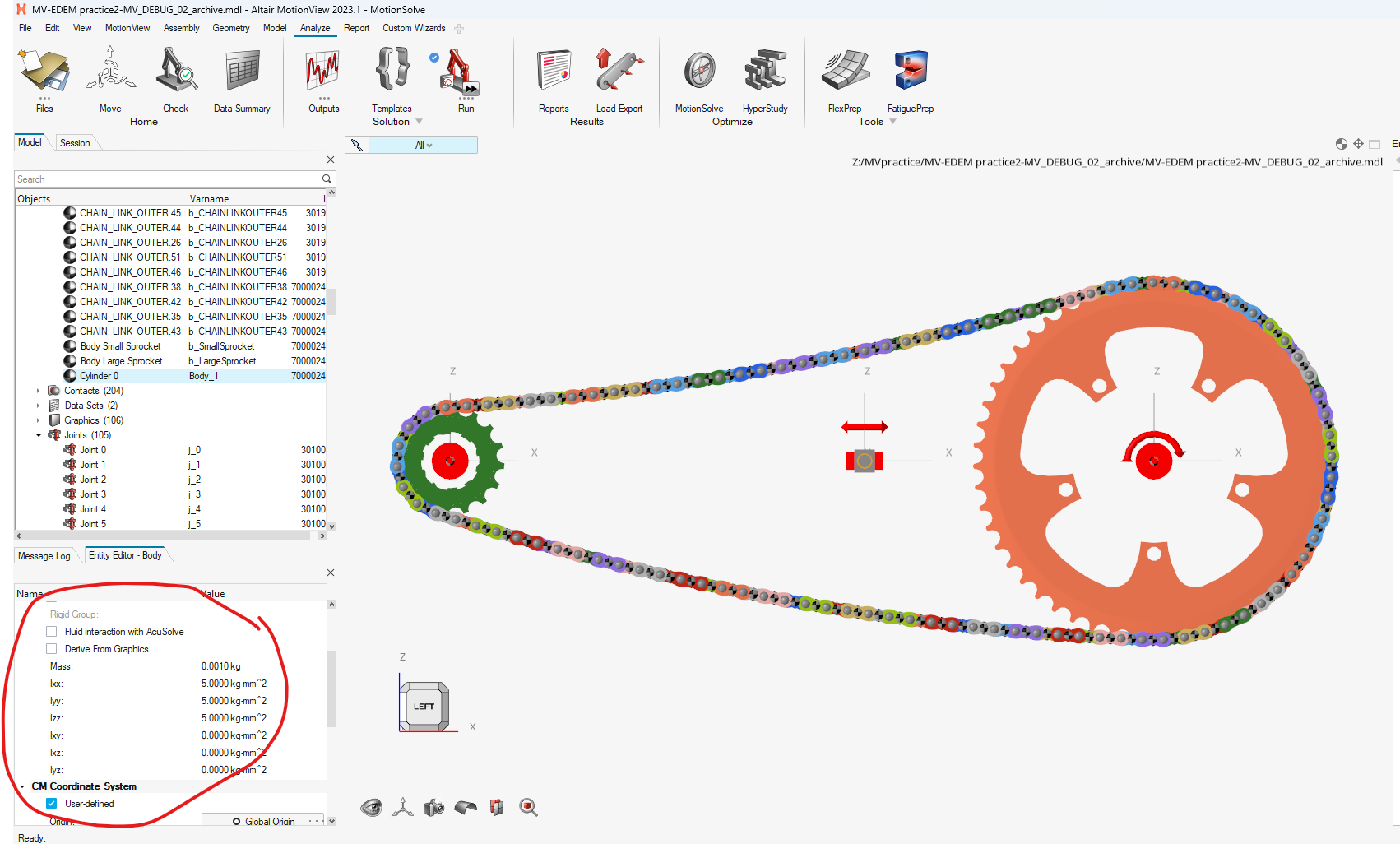The height and width of the screenshot is (844, 1400).
Task: Expand the Contacts (204) tree node
Action: pyautogui.click(x=38, y=391)
